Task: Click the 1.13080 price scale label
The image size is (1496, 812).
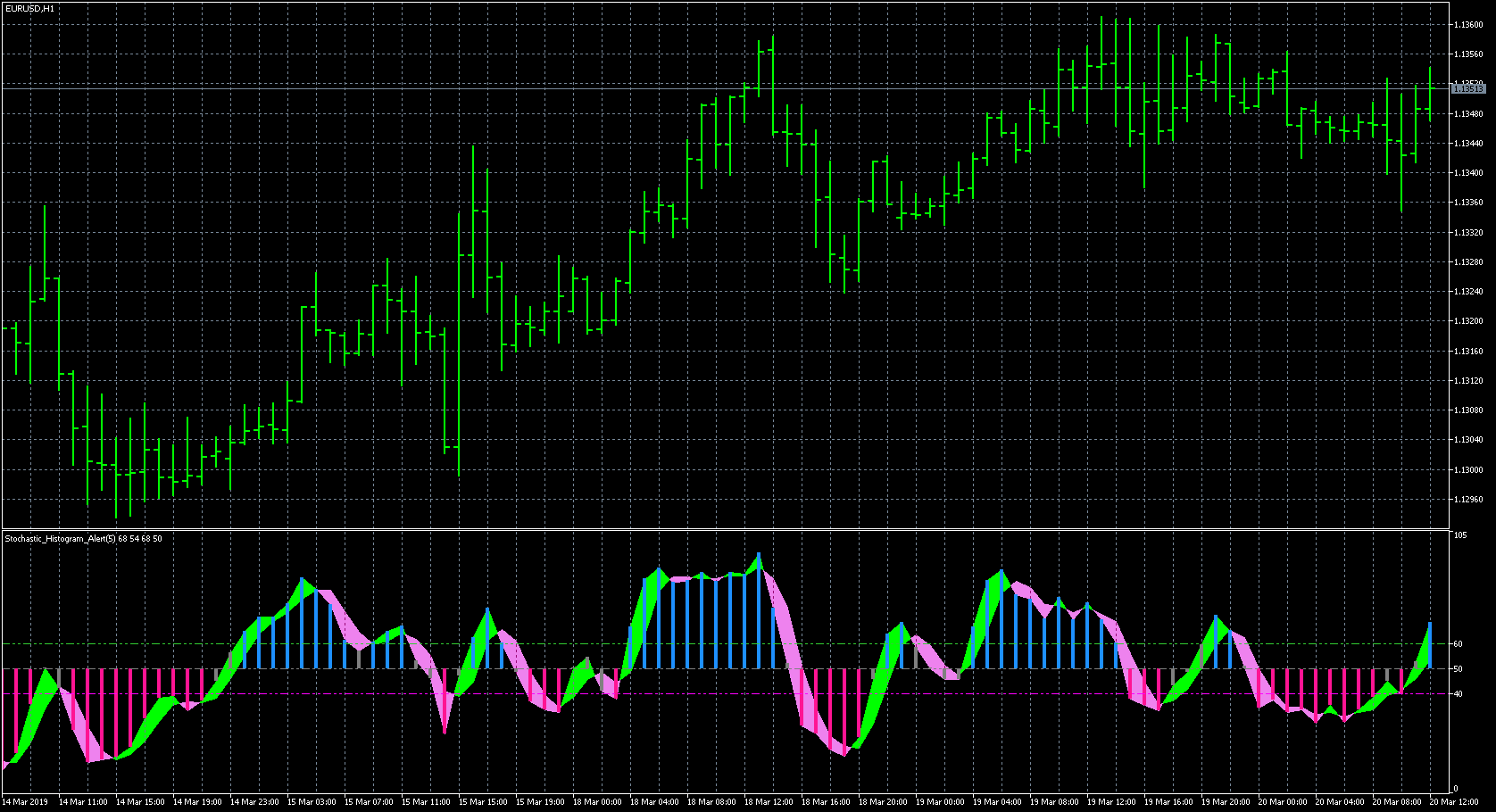Action: pos(1468,410)
